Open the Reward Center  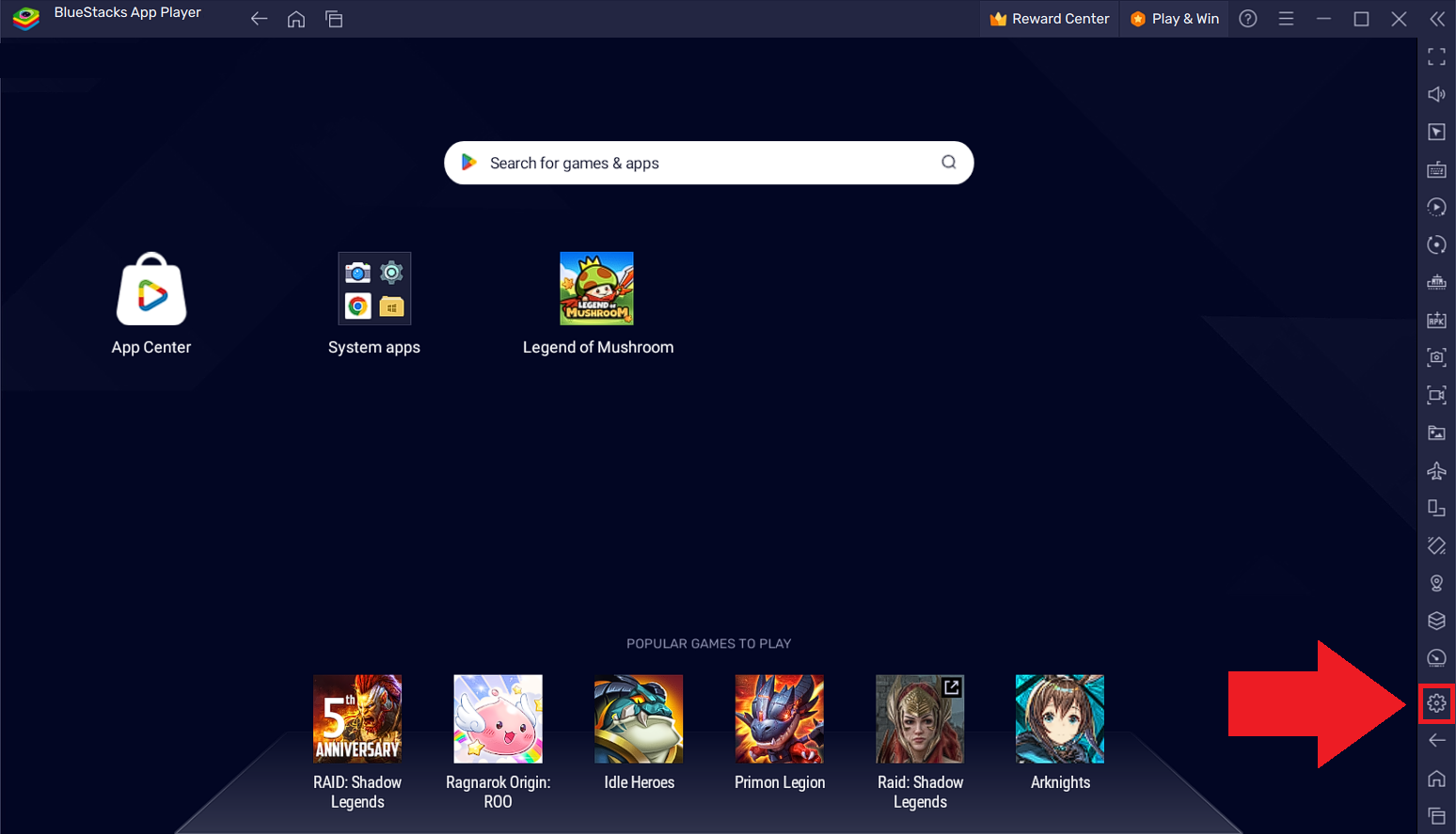point(1050,19)
